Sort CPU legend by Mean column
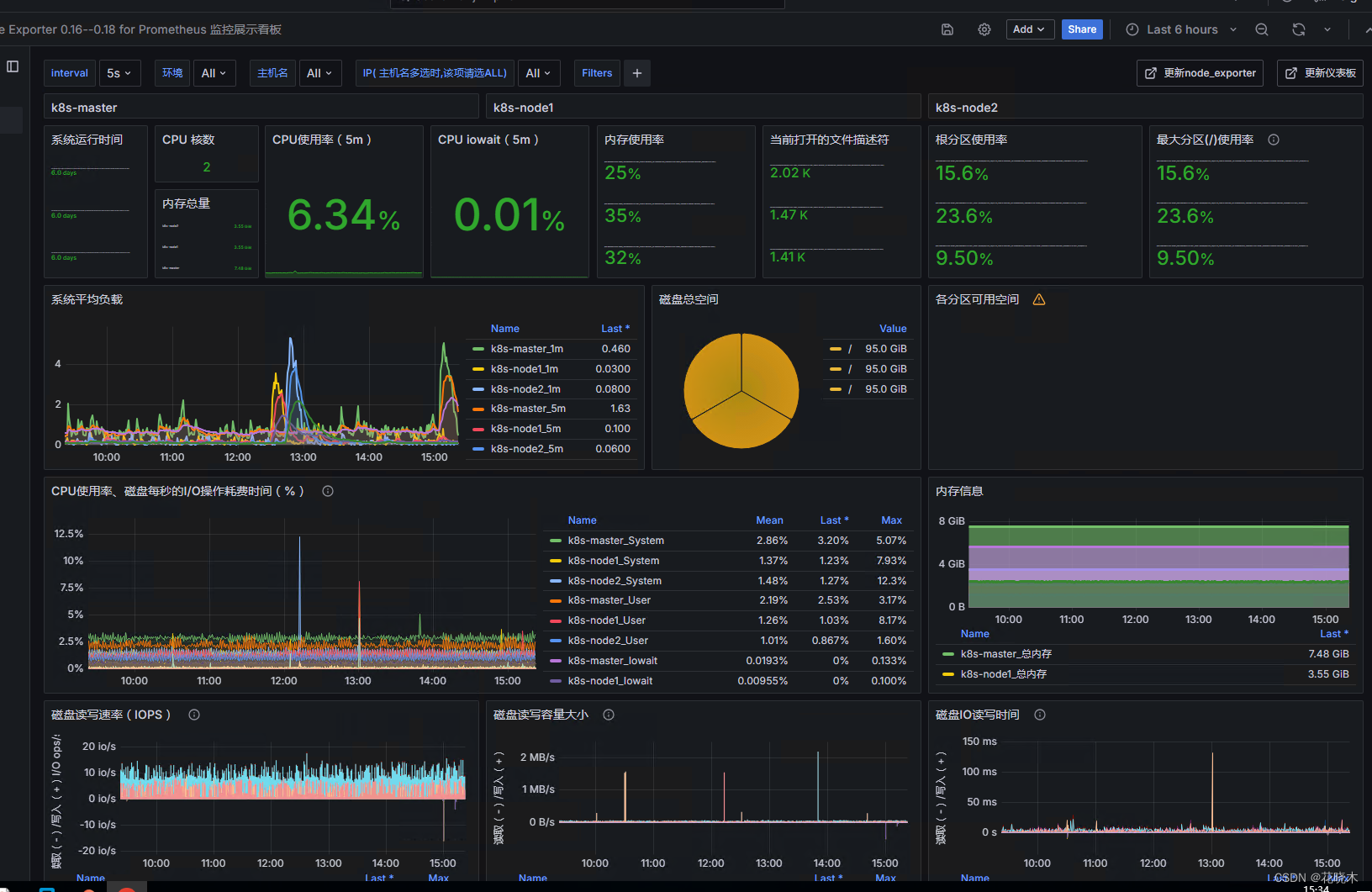Viewport: 1372px width, 892px height. tap(769, 520)
